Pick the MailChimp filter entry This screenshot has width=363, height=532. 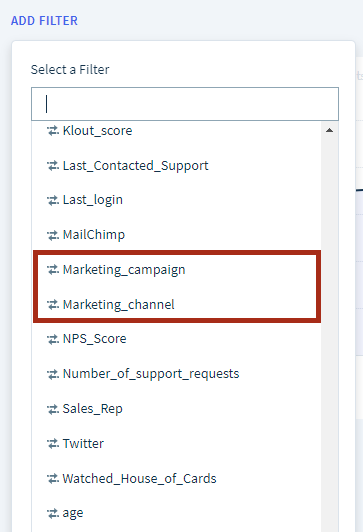176,235
